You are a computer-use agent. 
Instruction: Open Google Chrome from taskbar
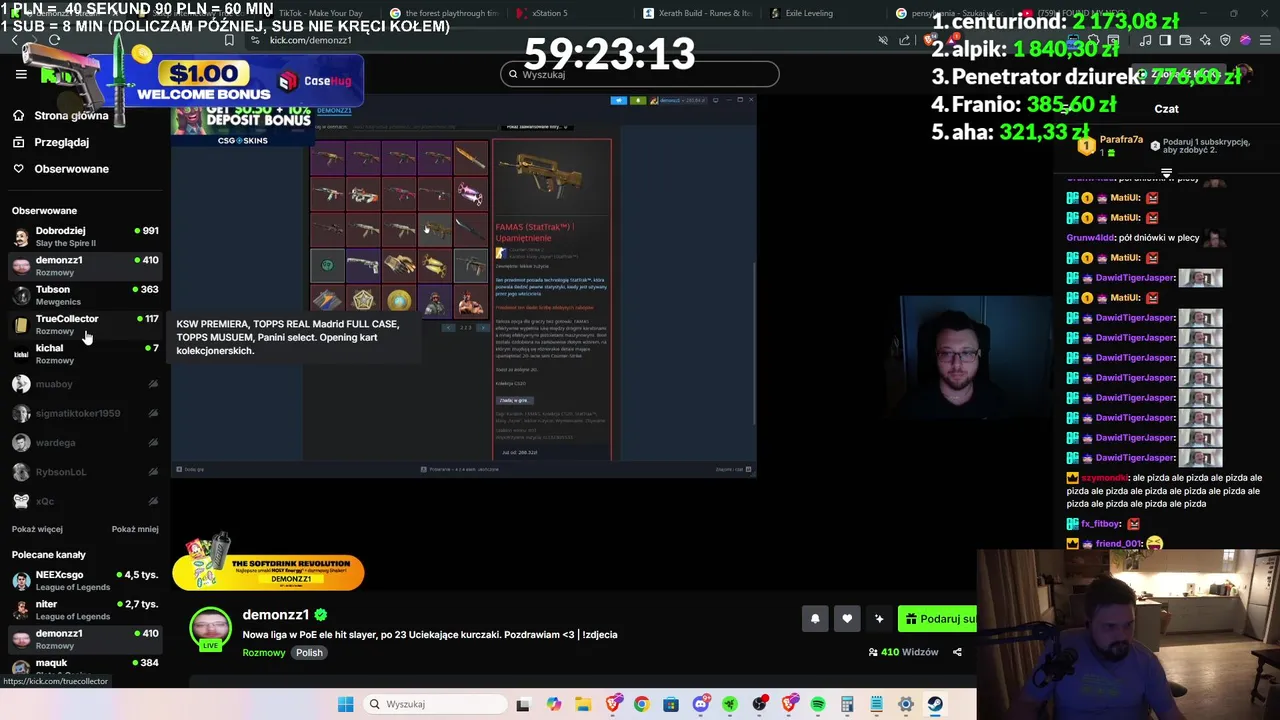point(641,704)
